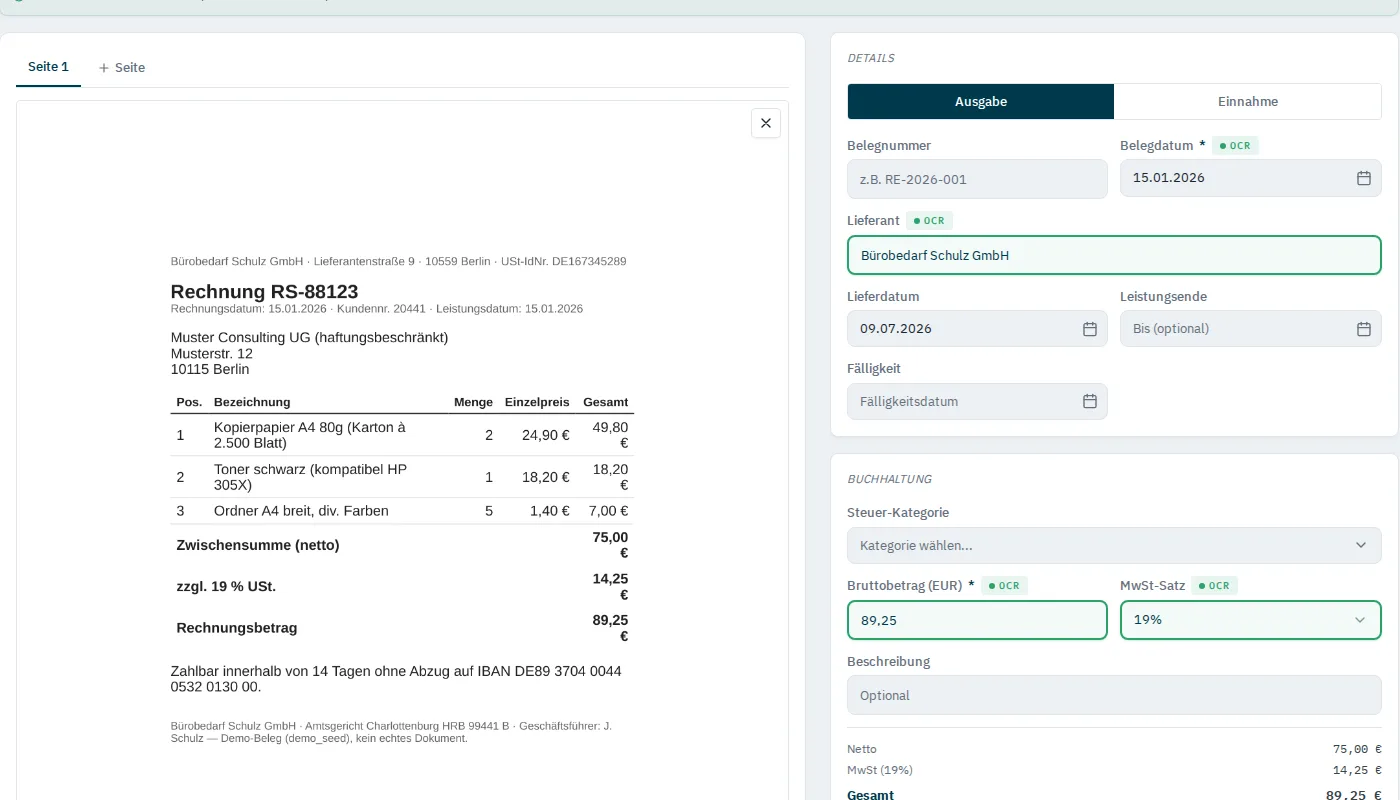Click the 'Rechnungsbetrag' row label in invoice
The image size is (1400, 800).
(237, 629)
